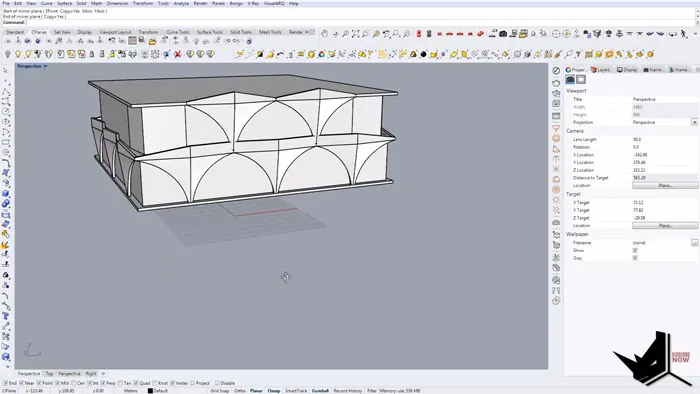Click the checkmark circle icon at the top of the side strip
The height and width of the screenshot is (394, 700).
[556, 71]
